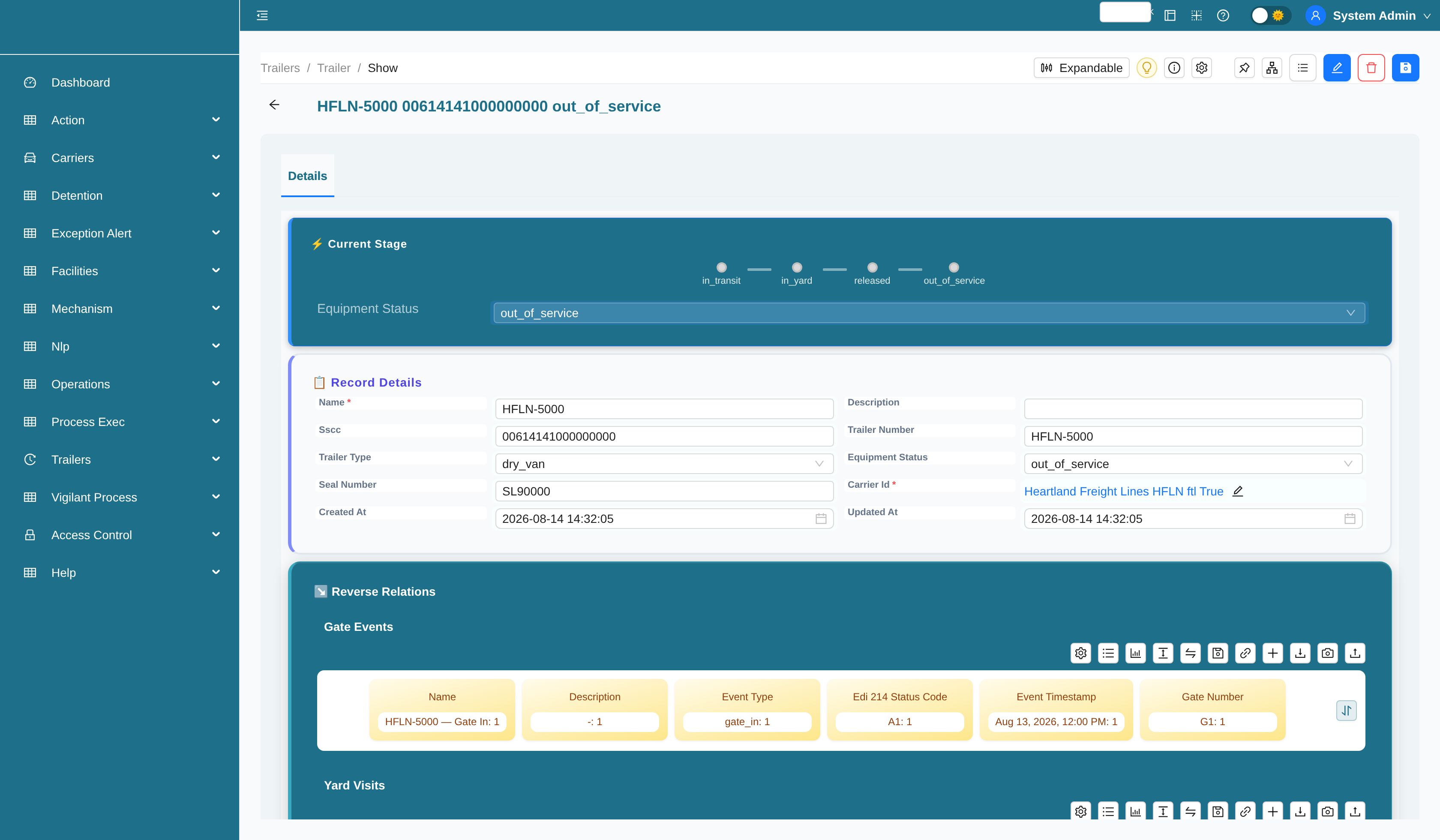Delete the trailer with the red trash button
This screenshot has height=840, width=1440.
coord(1371,68)
